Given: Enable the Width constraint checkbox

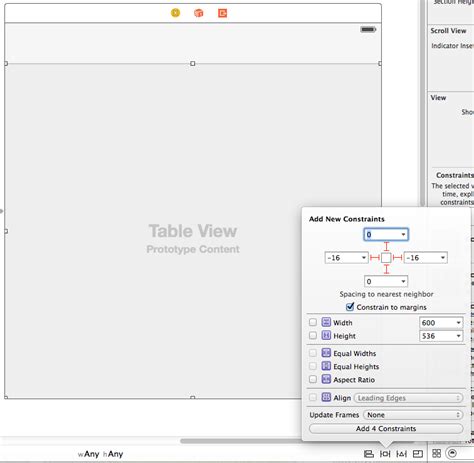Looking at the screenshot, I should [313, 322].
